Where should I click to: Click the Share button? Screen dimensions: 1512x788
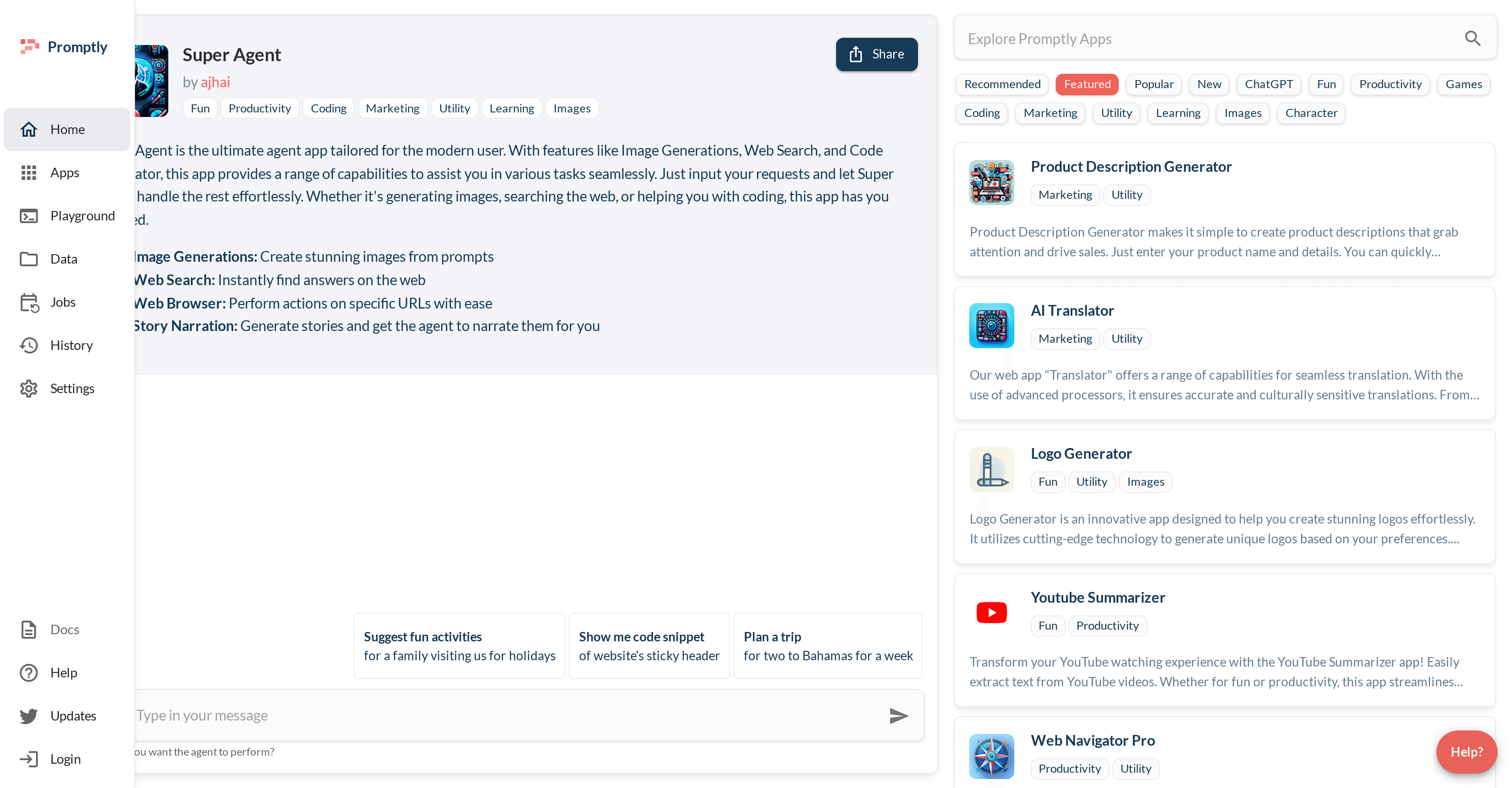(x=876, y=54)
